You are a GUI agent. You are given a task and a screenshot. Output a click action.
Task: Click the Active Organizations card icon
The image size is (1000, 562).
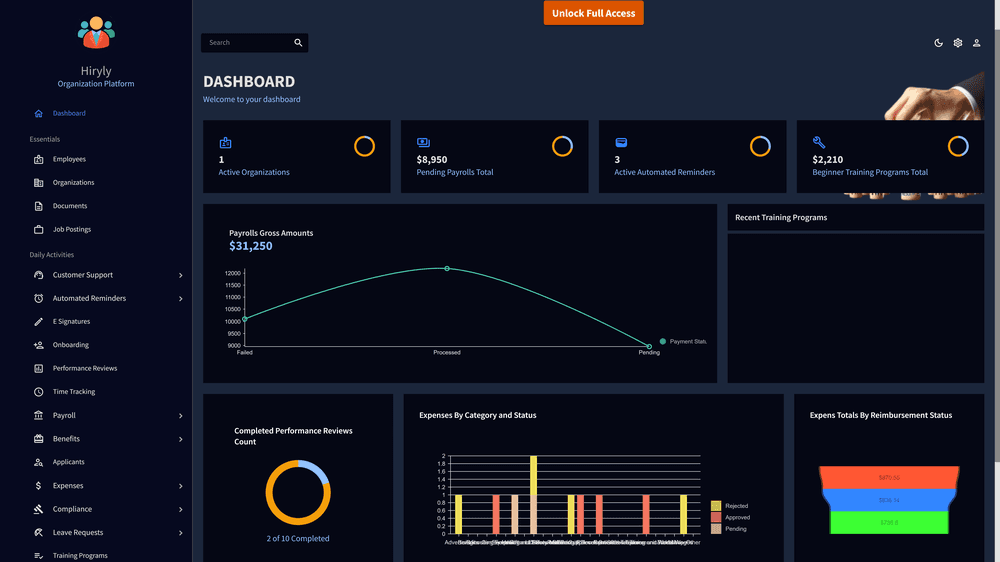click(x=225, y=143)
